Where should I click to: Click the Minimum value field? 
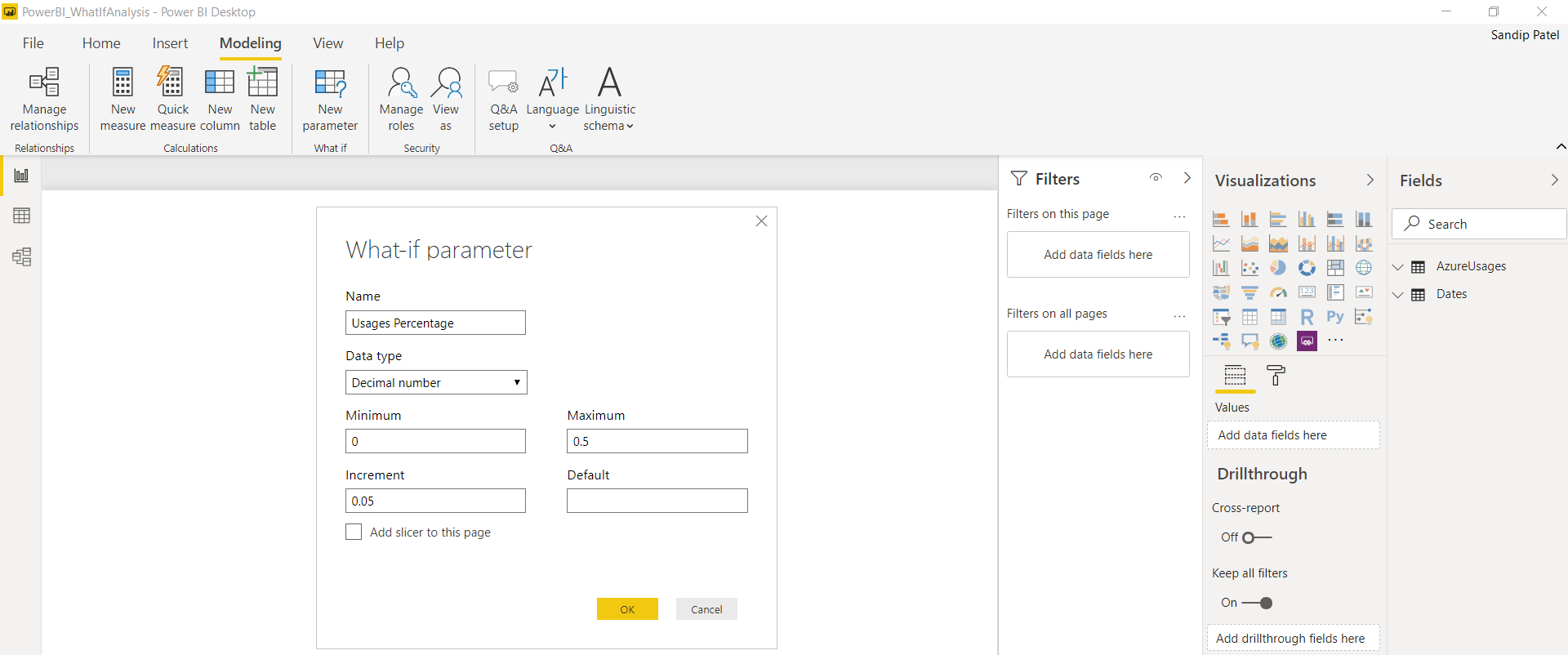435,441
